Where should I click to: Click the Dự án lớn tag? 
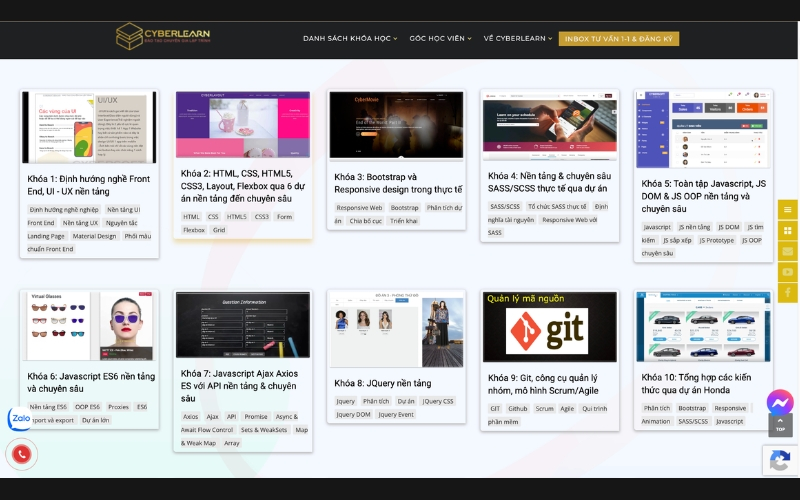click(x=95, y=420)
